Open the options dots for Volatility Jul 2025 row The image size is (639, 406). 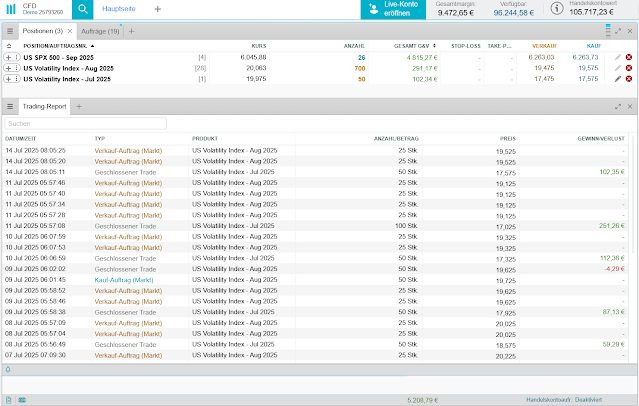click(17, 79)
